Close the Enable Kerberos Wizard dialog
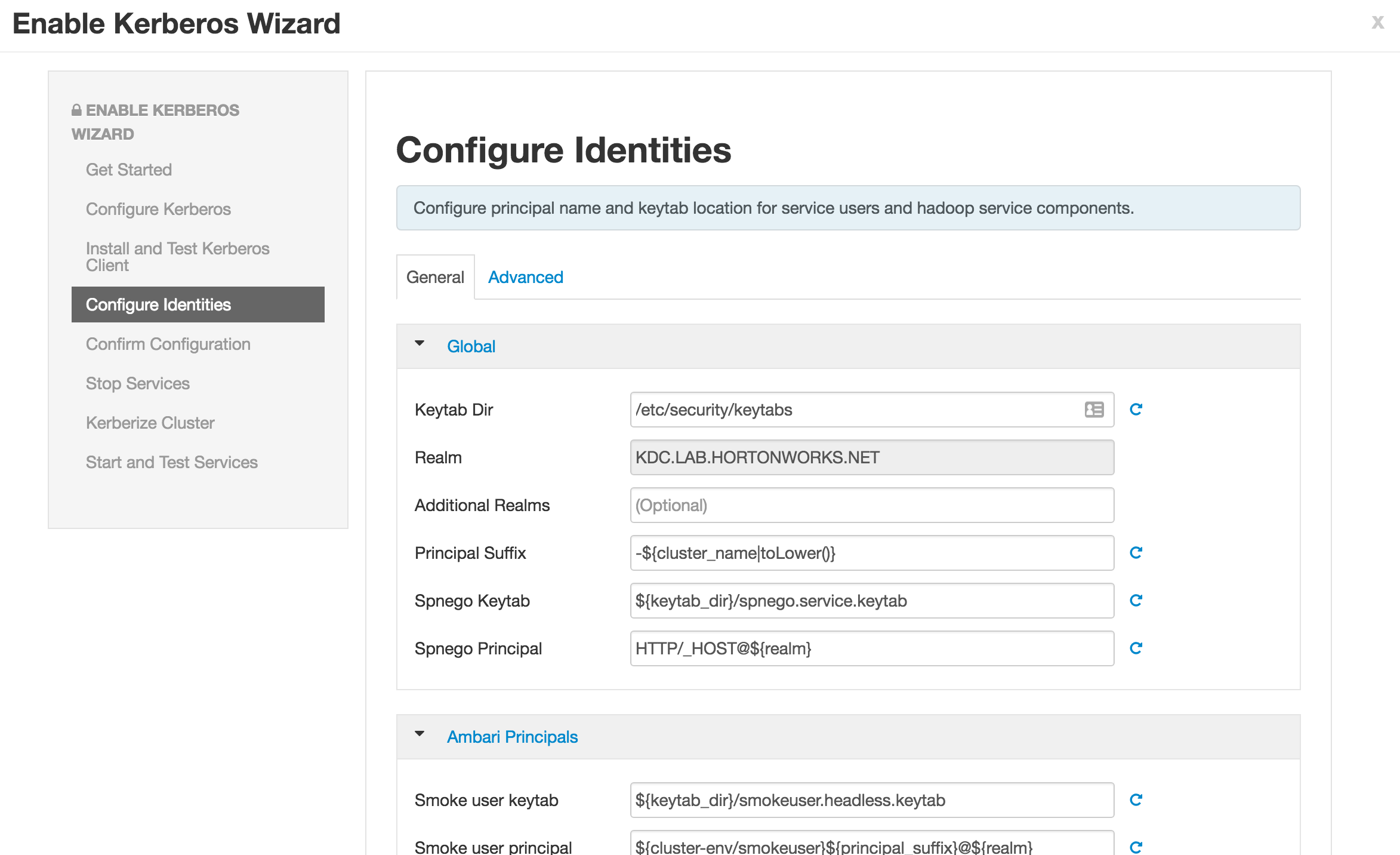Viewport: 1400px width, 855px height. (1377, 23)
